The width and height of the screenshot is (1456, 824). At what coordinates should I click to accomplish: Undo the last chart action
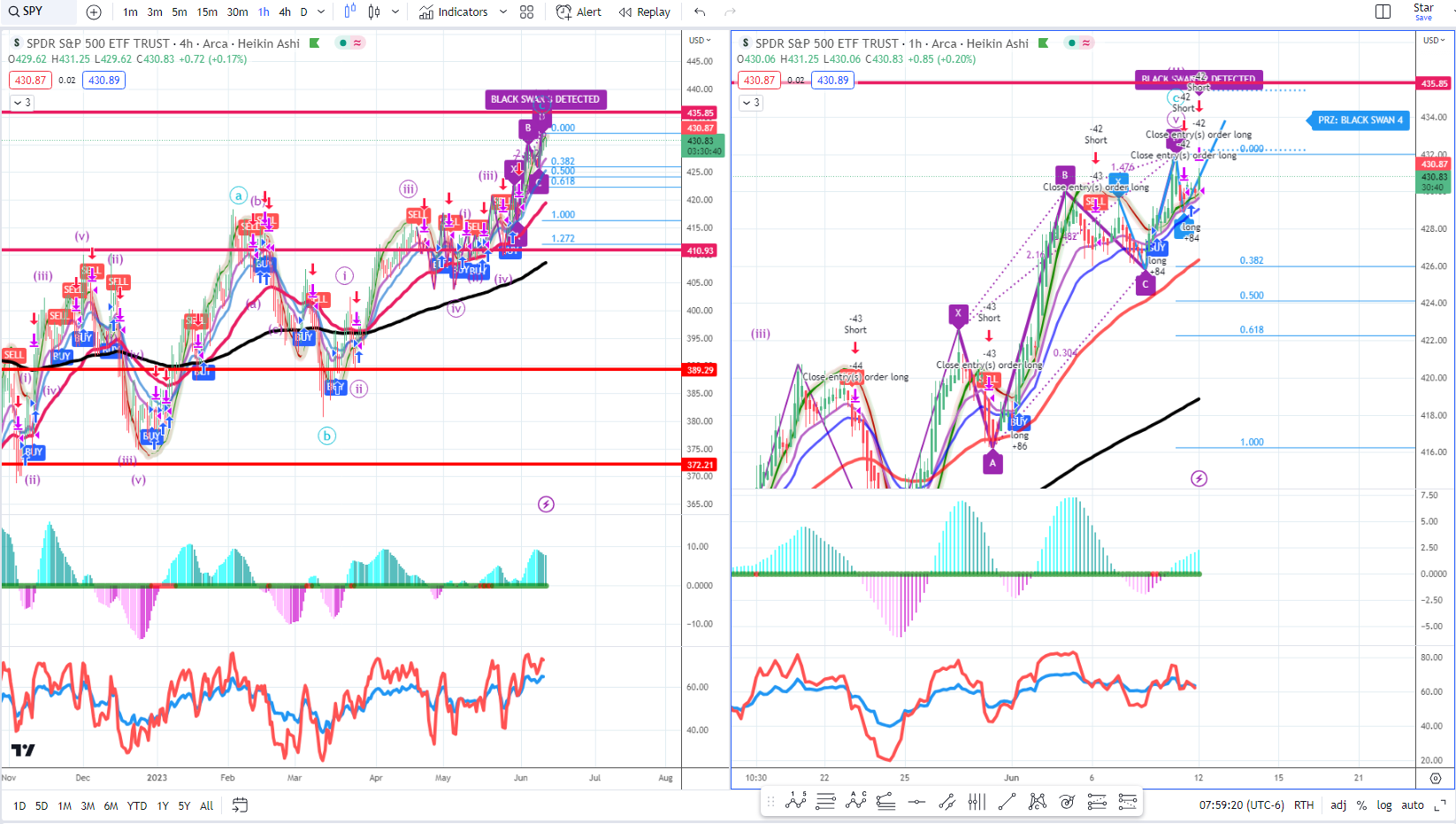click(x=700, y=12)
